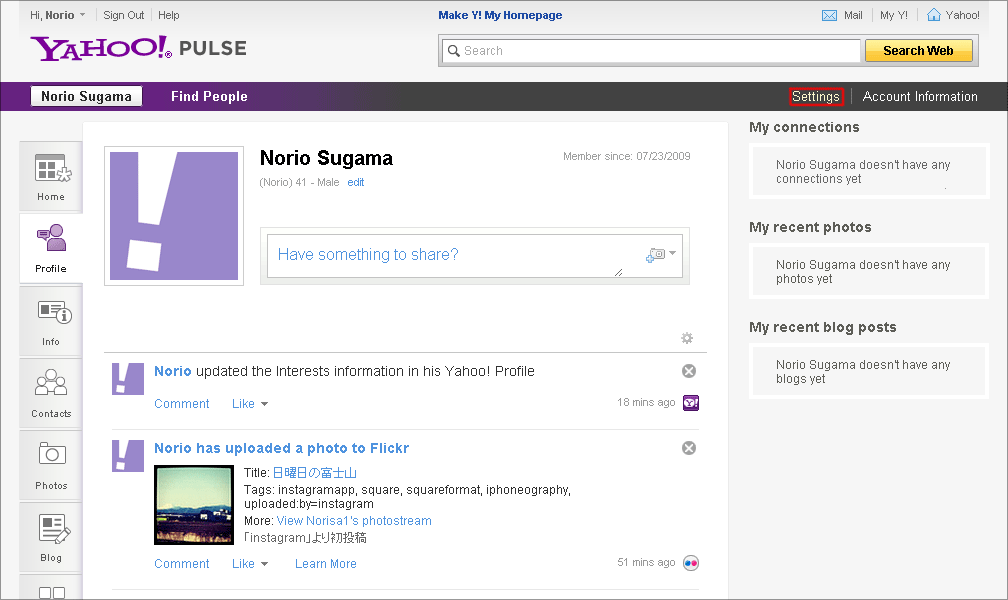
Task: Click the Yahoo! Pulse logo
Action: click(x=138, y=48)
